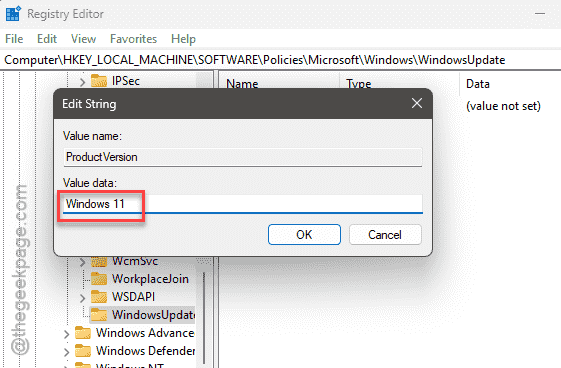Screen dimensions: 561x368
Task: Select the WSDAPI key
Action: coord(133,297)
